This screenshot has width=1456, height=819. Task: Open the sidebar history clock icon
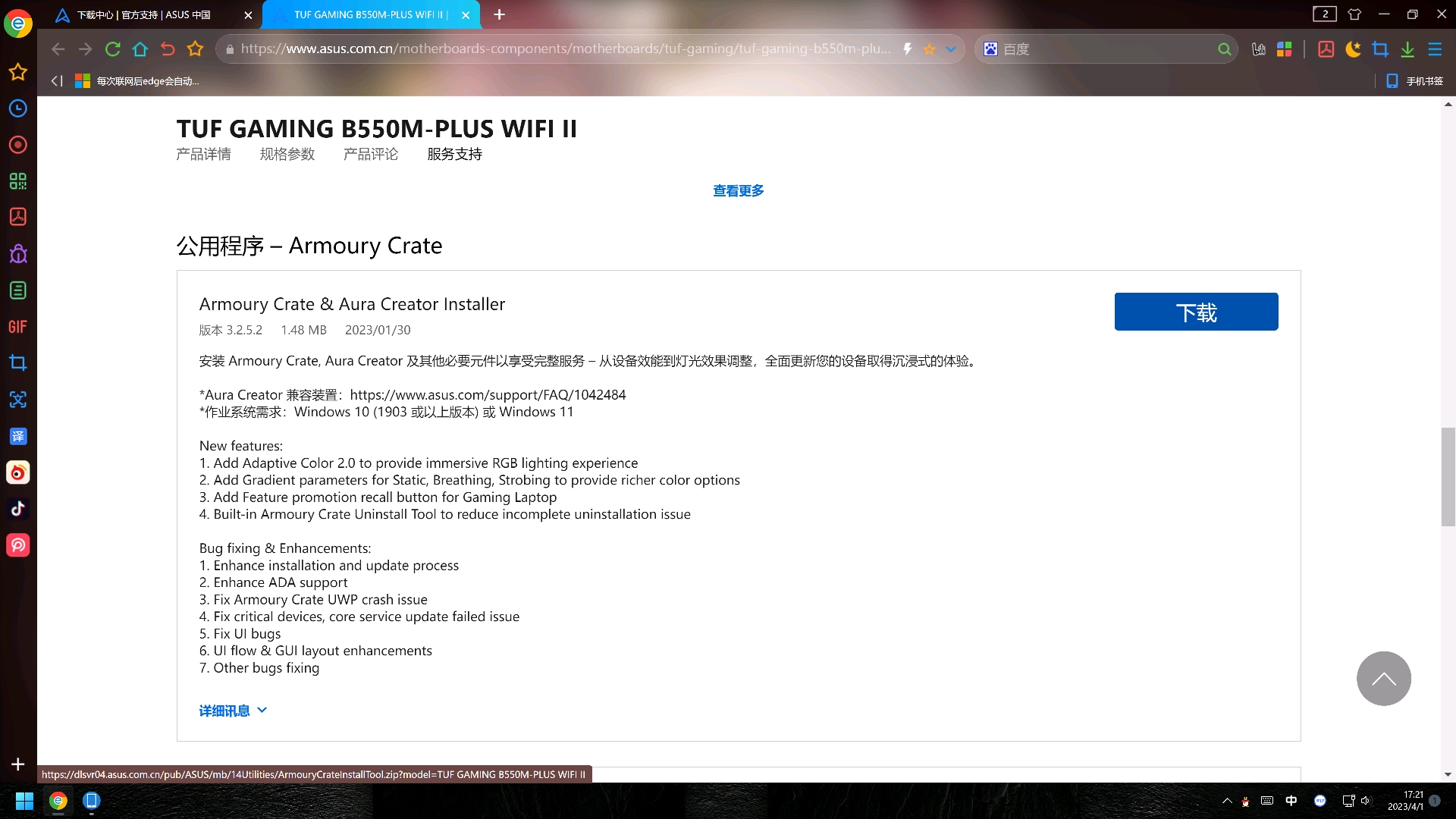pyautogui.click(x=17, y=108)
